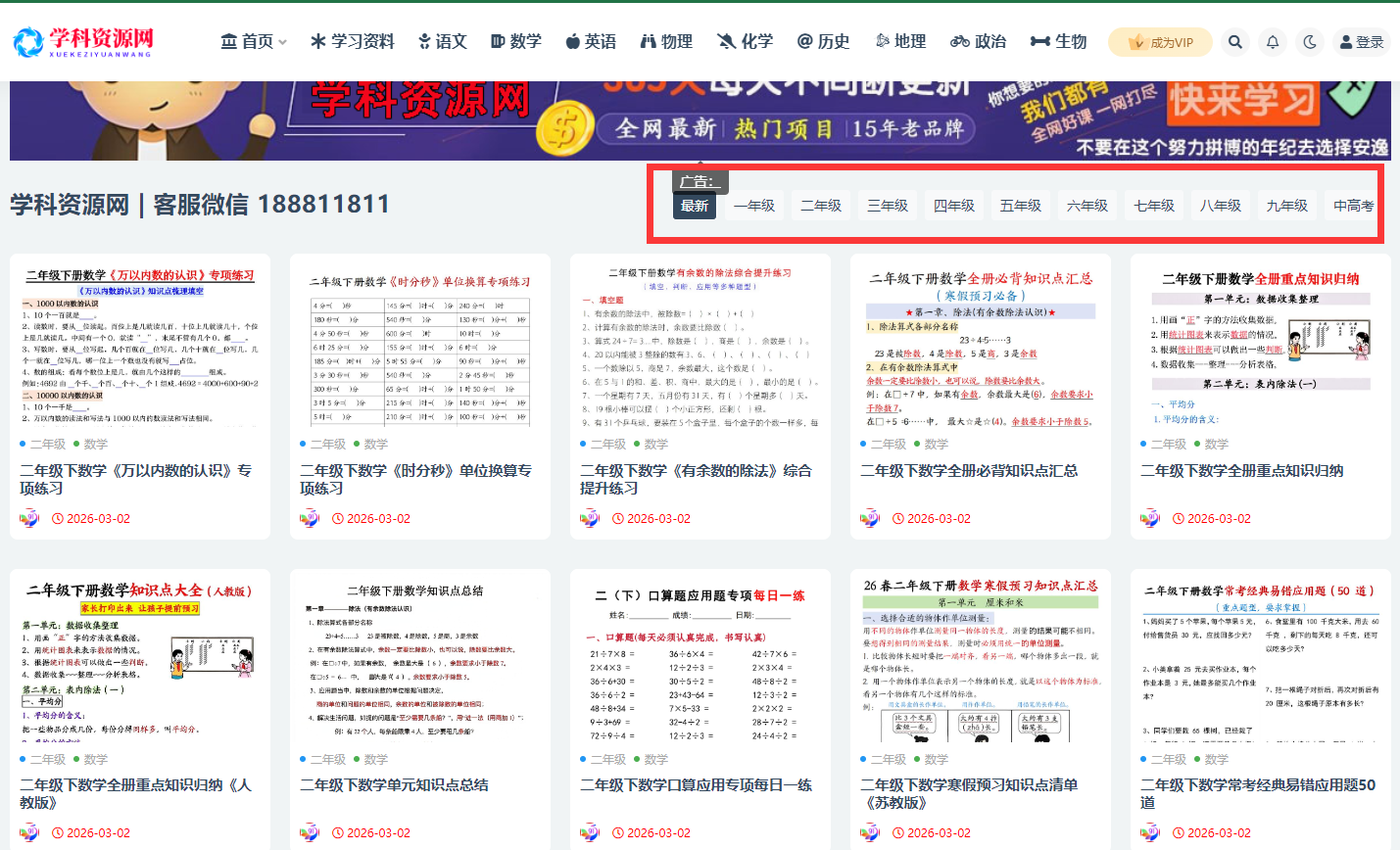Click the 成为VIP button

click(1160, 41)
